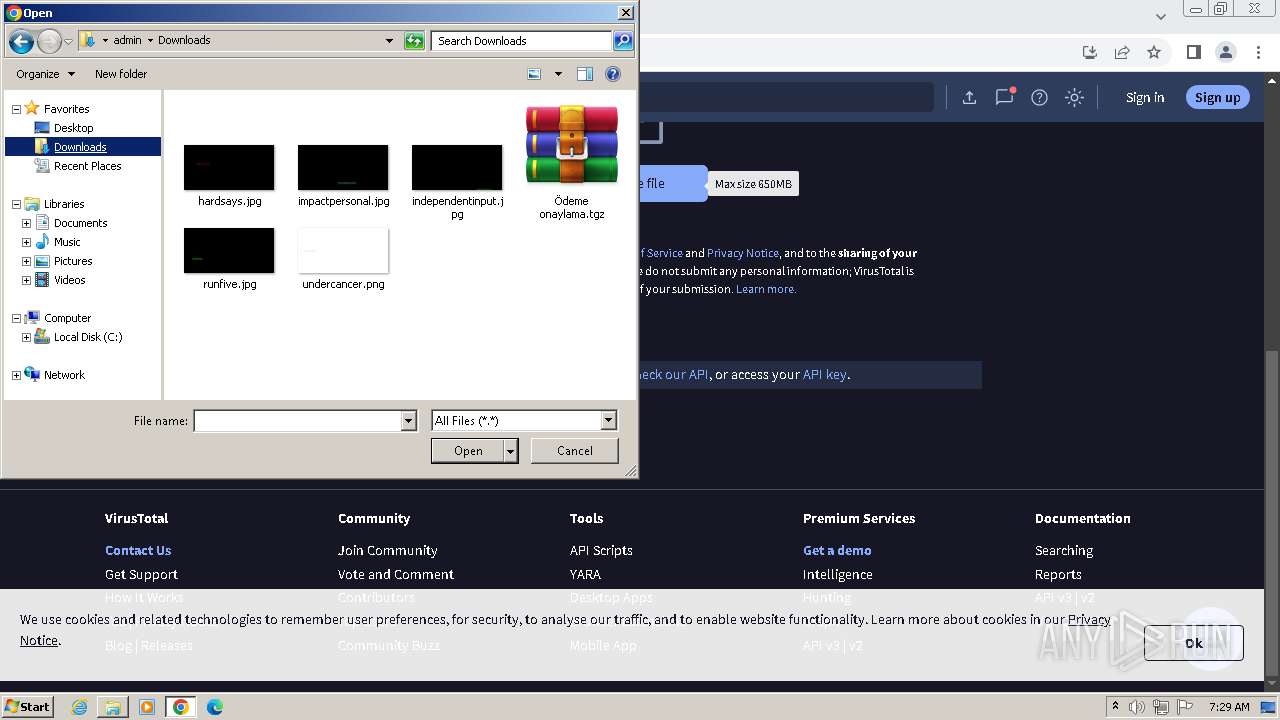Toggle the VirusTotal light/dark theme icon

[x=1074, y=97]
